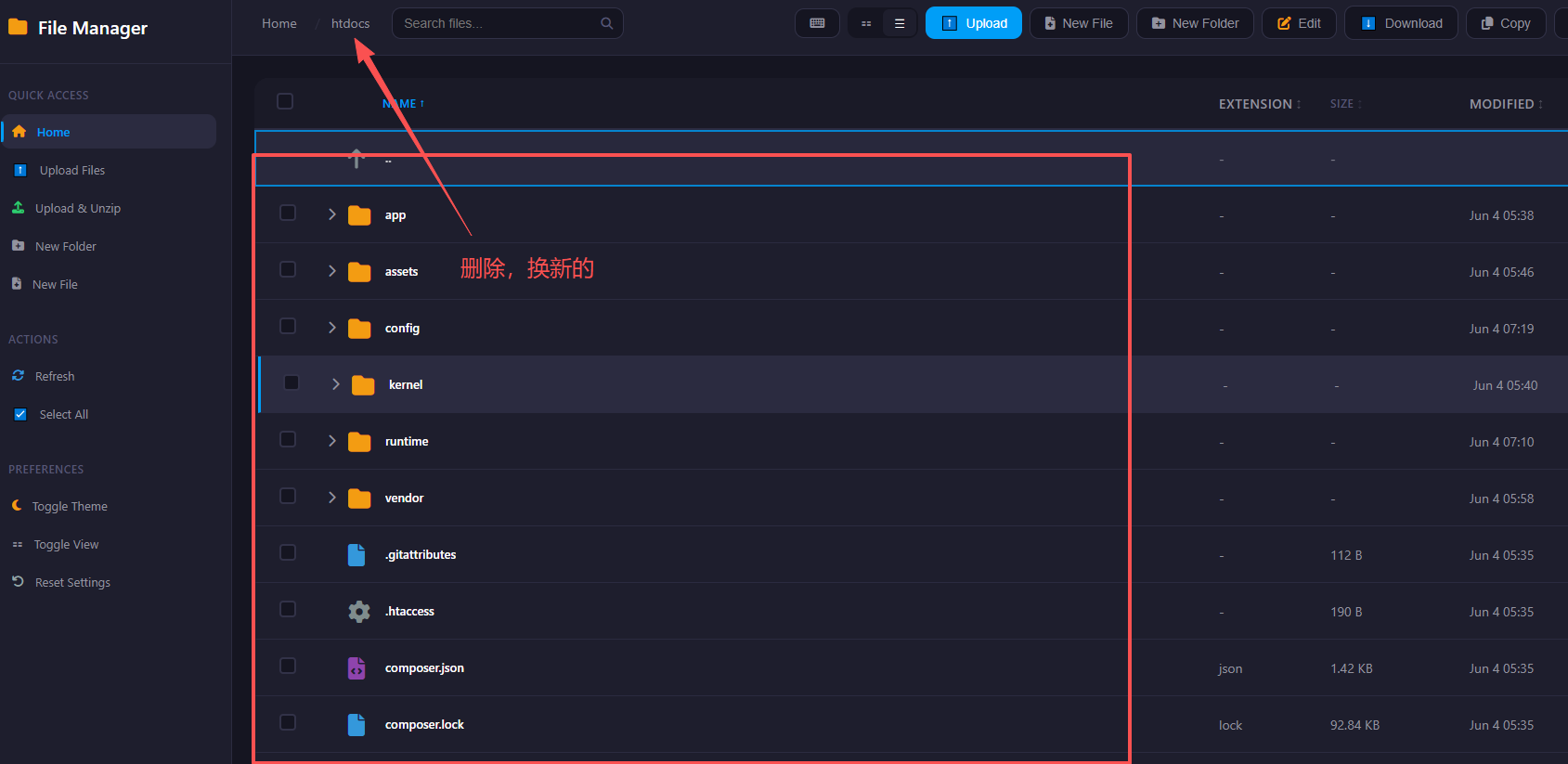Image resolution: width=1568 pixels, height=764 pixels.
Task: Click the search magnifier icon
Action: pos(606,23)
